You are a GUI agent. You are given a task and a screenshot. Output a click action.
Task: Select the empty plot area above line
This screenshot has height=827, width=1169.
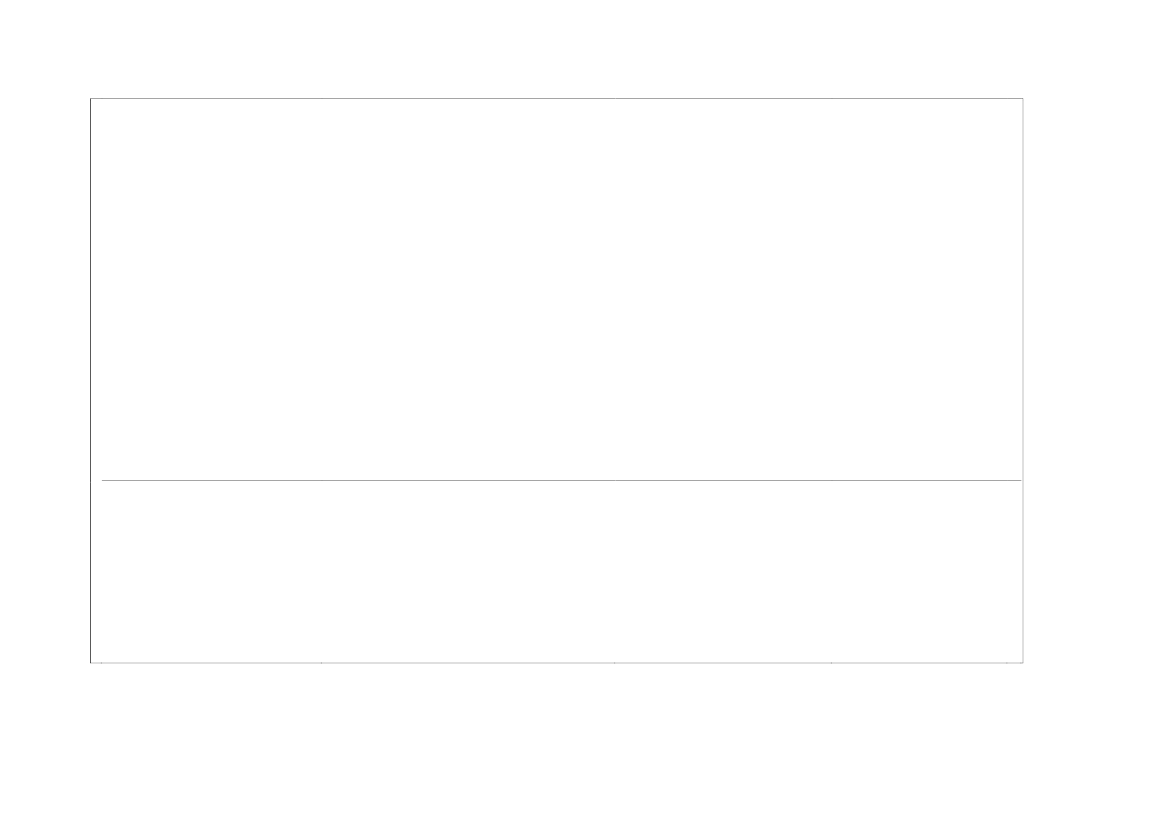pyautogui.click(x=557, y=289)
